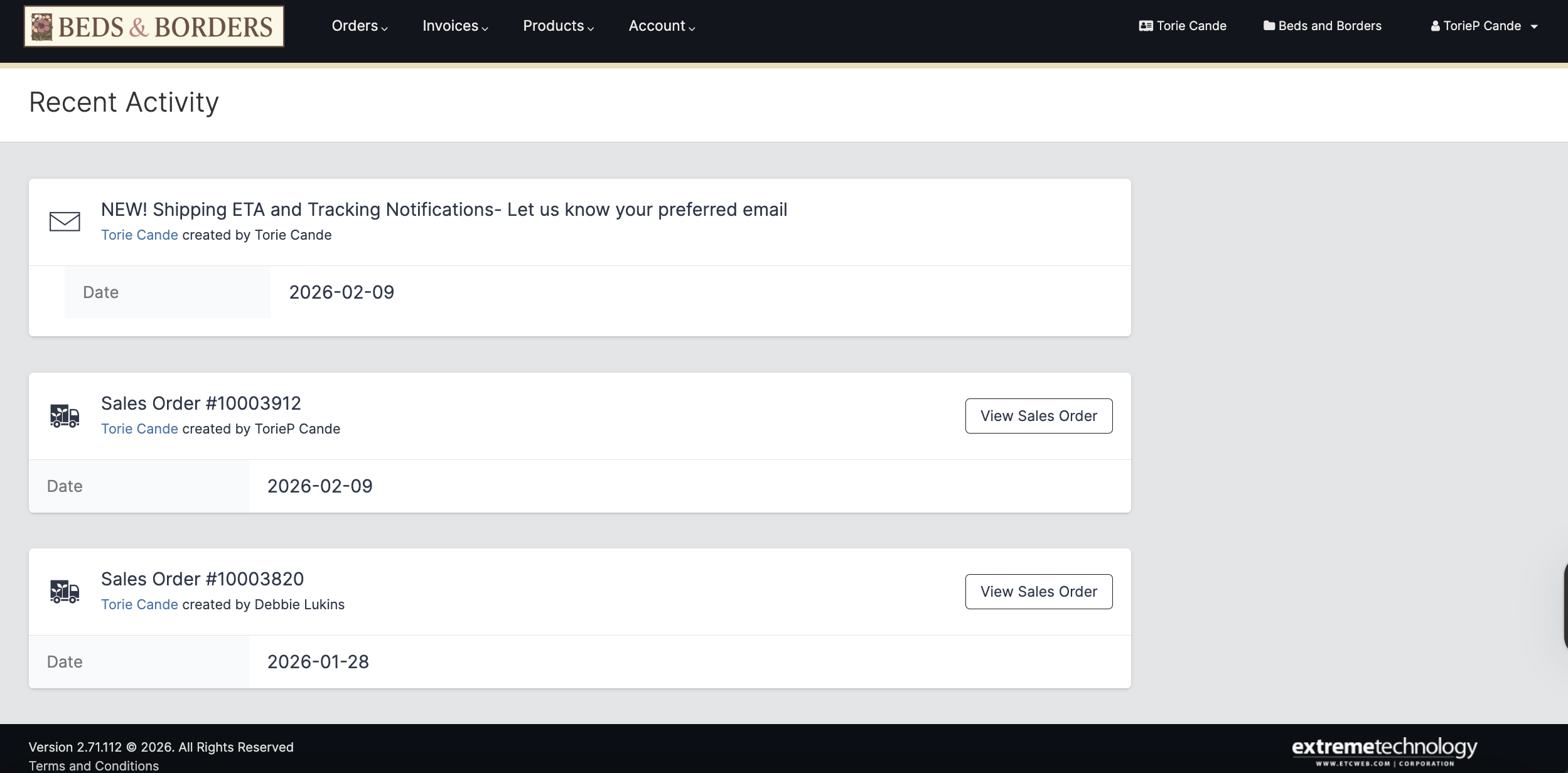View Sales Order #10003912
The height and width of the screenshot is (773, 1568).
[1038, 416]
